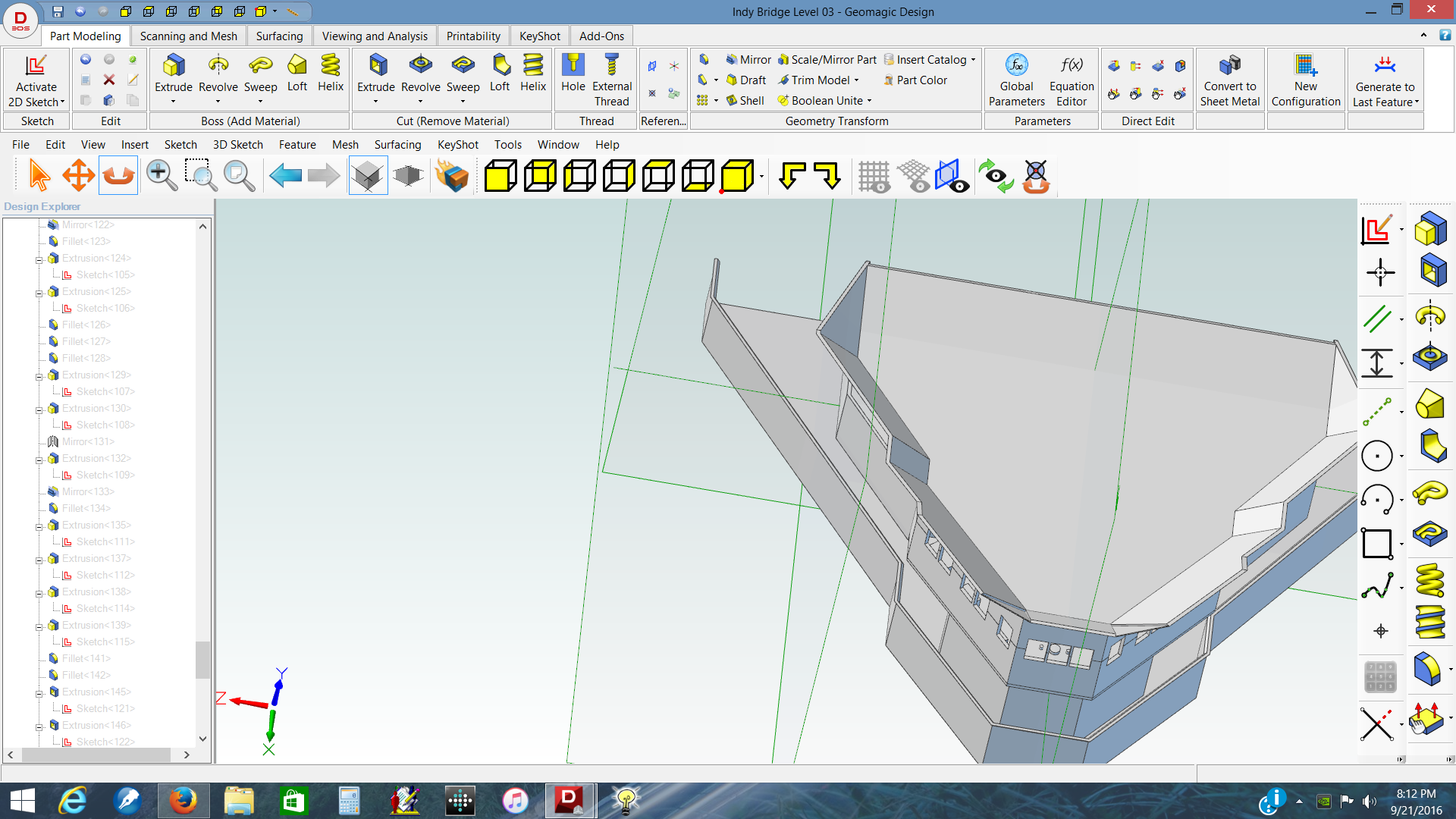Collapse Extrusion<124> tree node
Screen dimensions: 1456x819
(x=39, y=259)
